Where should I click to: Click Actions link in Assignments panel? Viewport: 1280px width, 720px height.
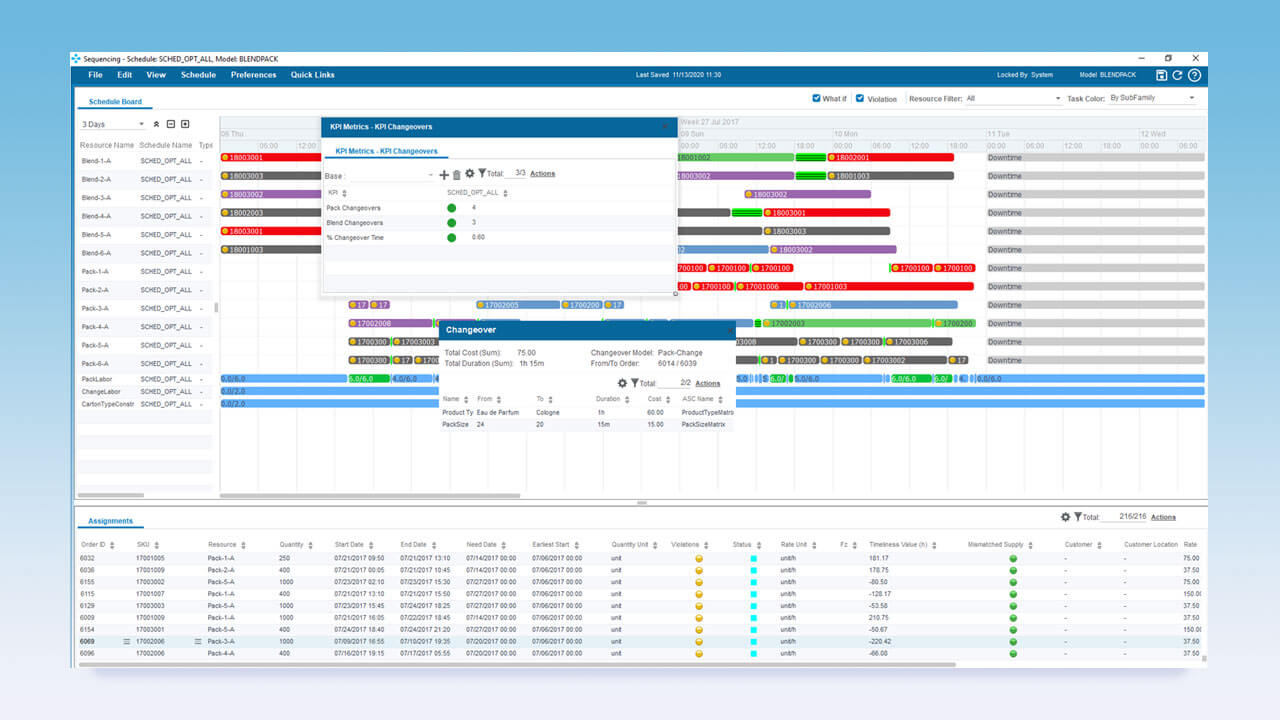pyautogui.click(x=1163, y=517)
